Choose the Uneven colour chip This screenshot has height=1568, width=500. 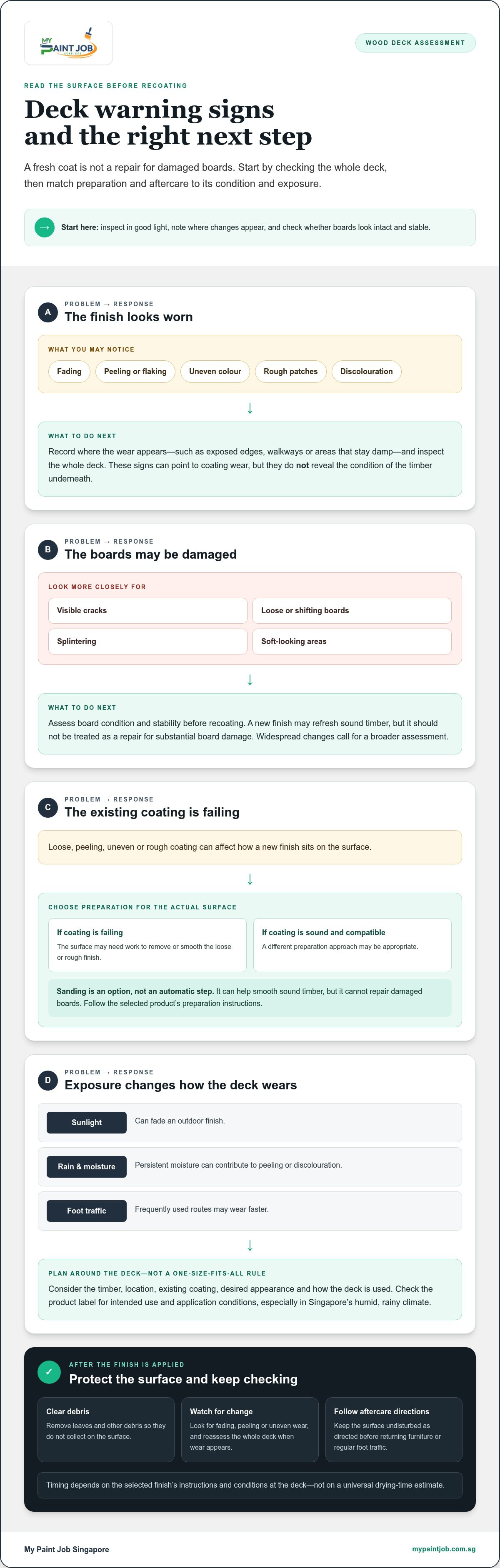tap(215, 371)
